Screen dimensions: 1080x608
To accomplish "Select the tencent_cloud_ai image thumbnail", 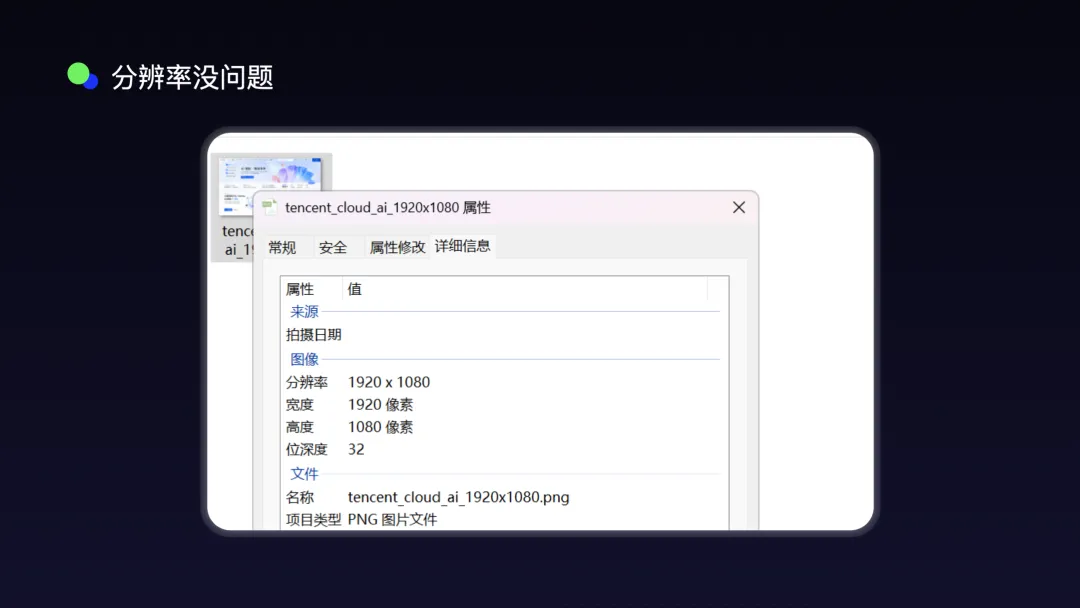I will coord(270,185).
